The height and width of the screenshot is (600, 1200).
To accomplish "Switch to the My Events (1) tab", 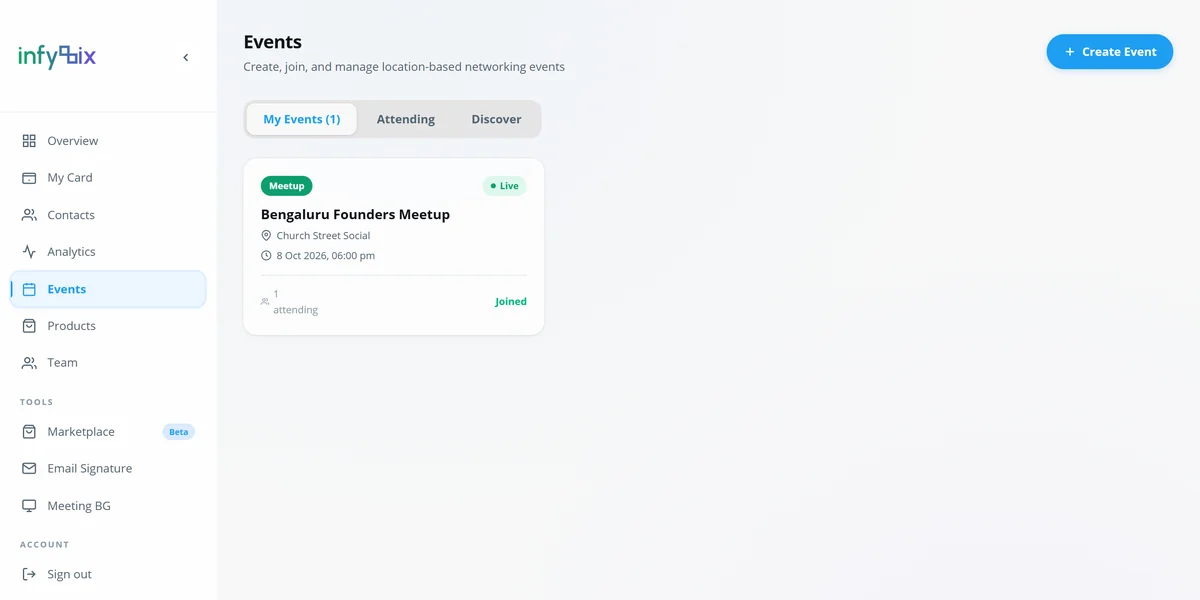I will [302, 119].
